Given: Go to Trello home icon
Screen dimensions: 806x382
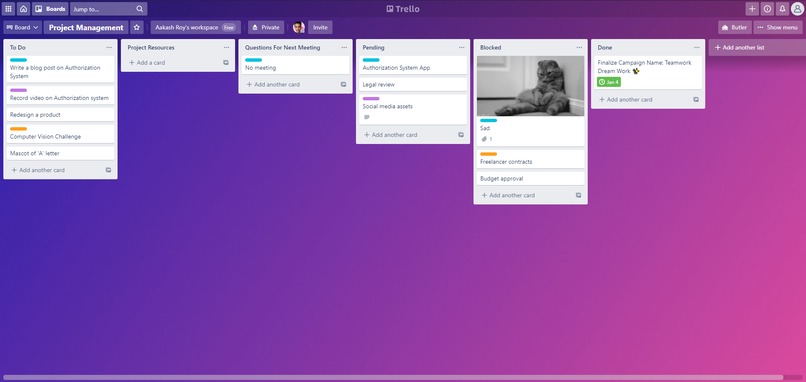Looking at the screenshot, I should [x=24, y=9].
